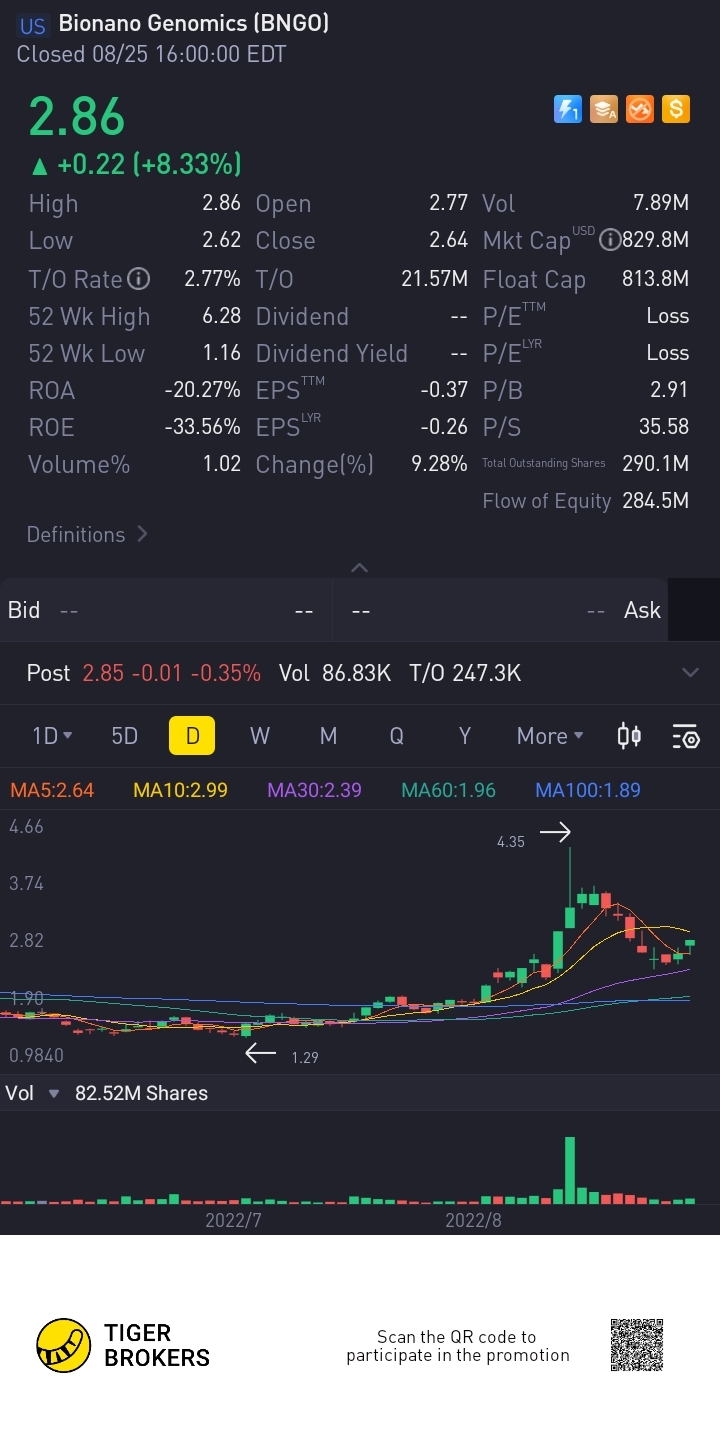720x1456 pixels.
Task: Open the T/O Rate info icon
Action: [139, 278]
